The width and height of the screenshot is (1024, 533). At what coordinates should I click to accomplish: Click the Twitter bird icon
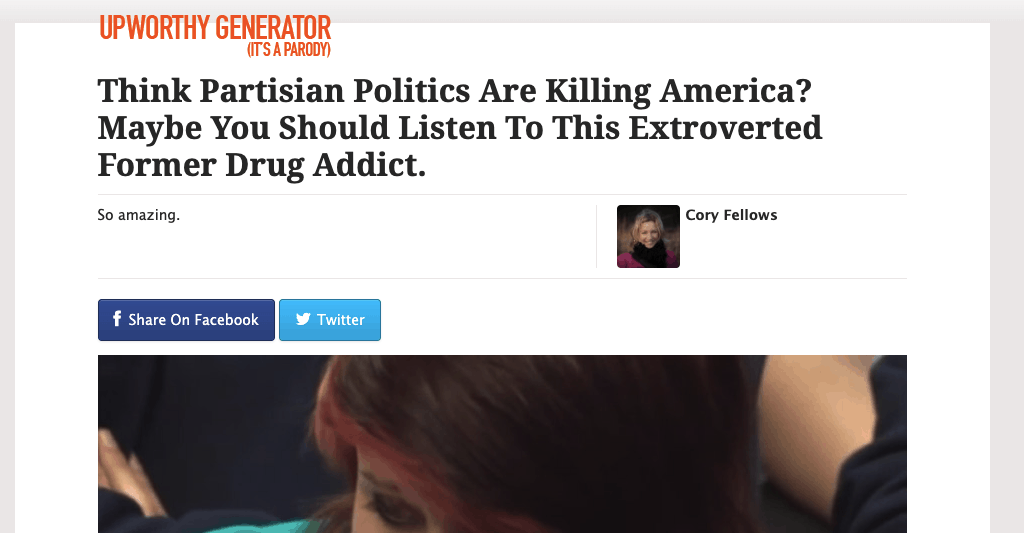[x=302, y=319]
